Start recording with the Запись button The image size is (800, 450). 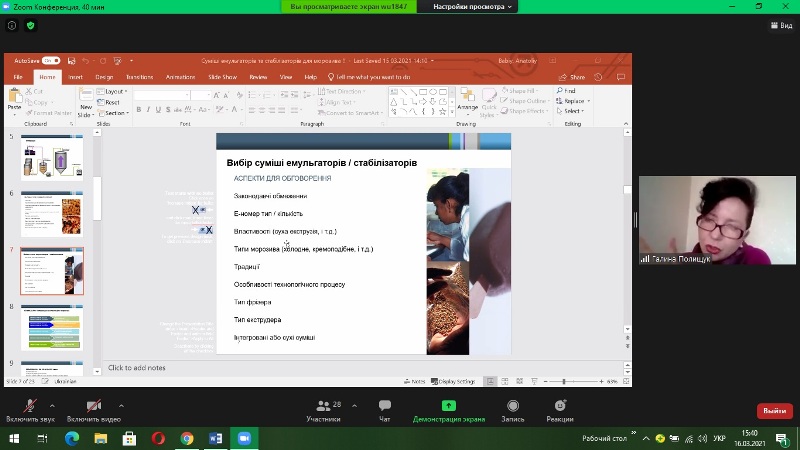tap(512, 410)
